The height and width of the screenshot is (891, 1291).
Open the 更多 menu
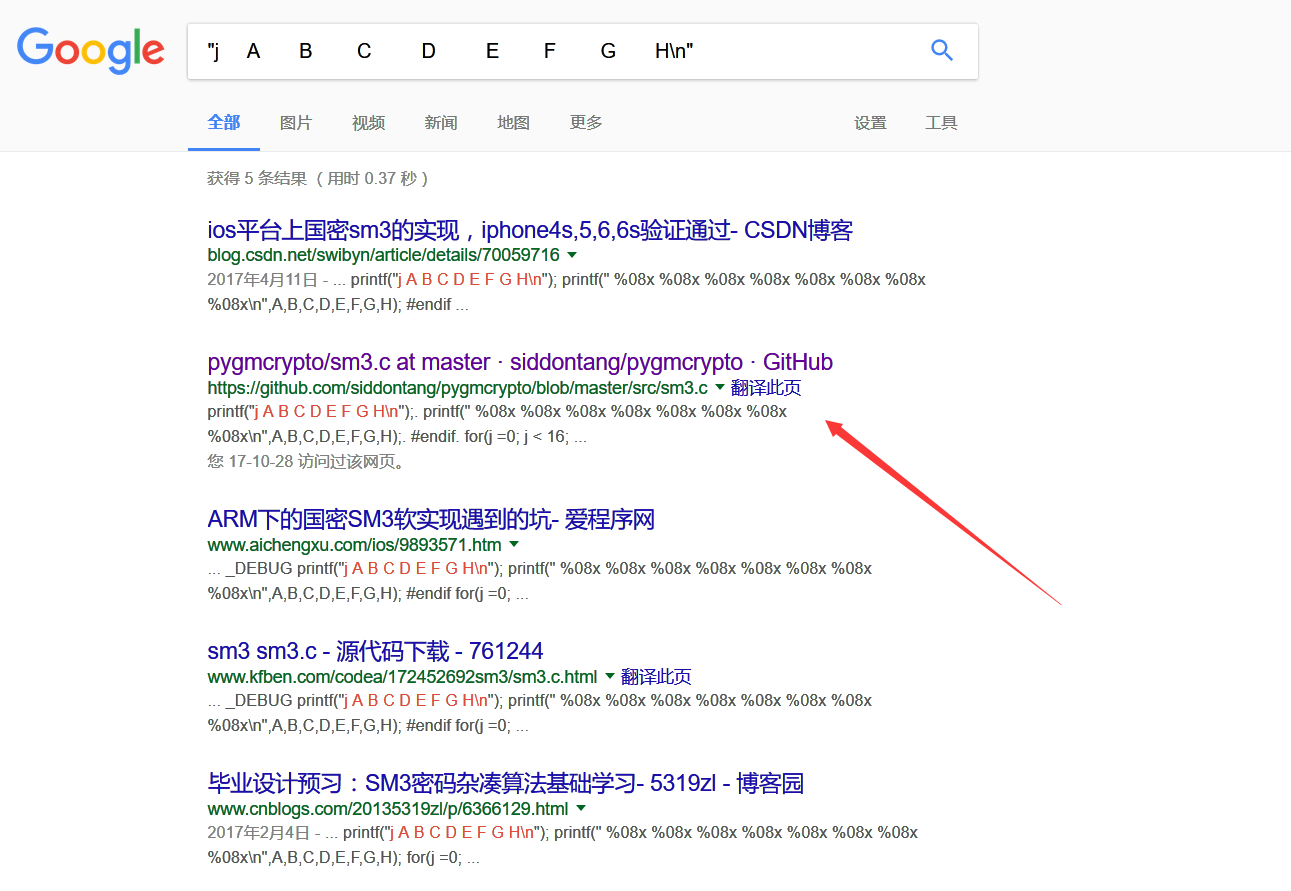(586, 123)
